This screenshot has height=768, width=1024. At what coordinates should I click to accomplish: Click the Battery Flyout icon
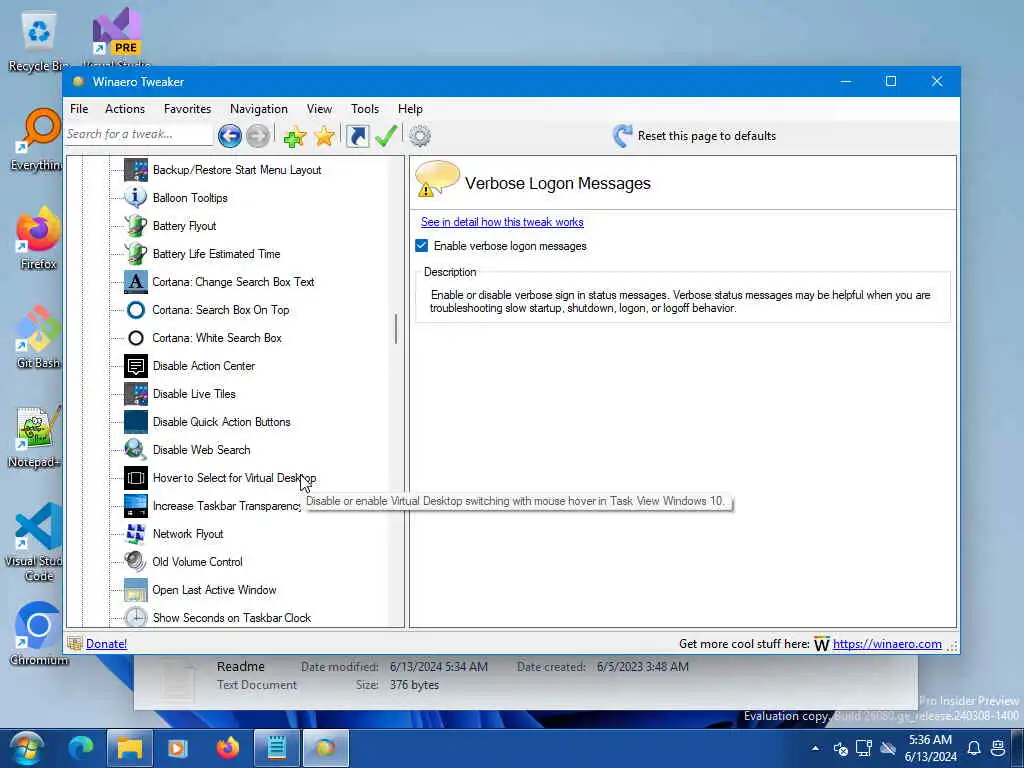136,226
